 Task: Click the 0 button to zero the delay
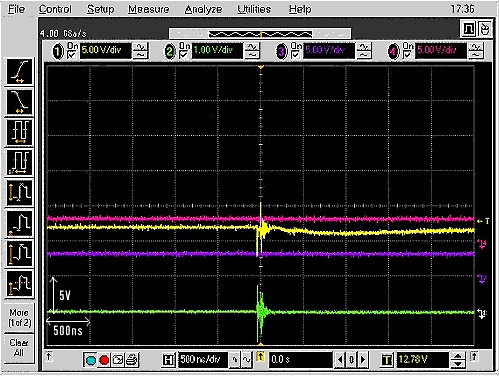(x=351, y=360)
